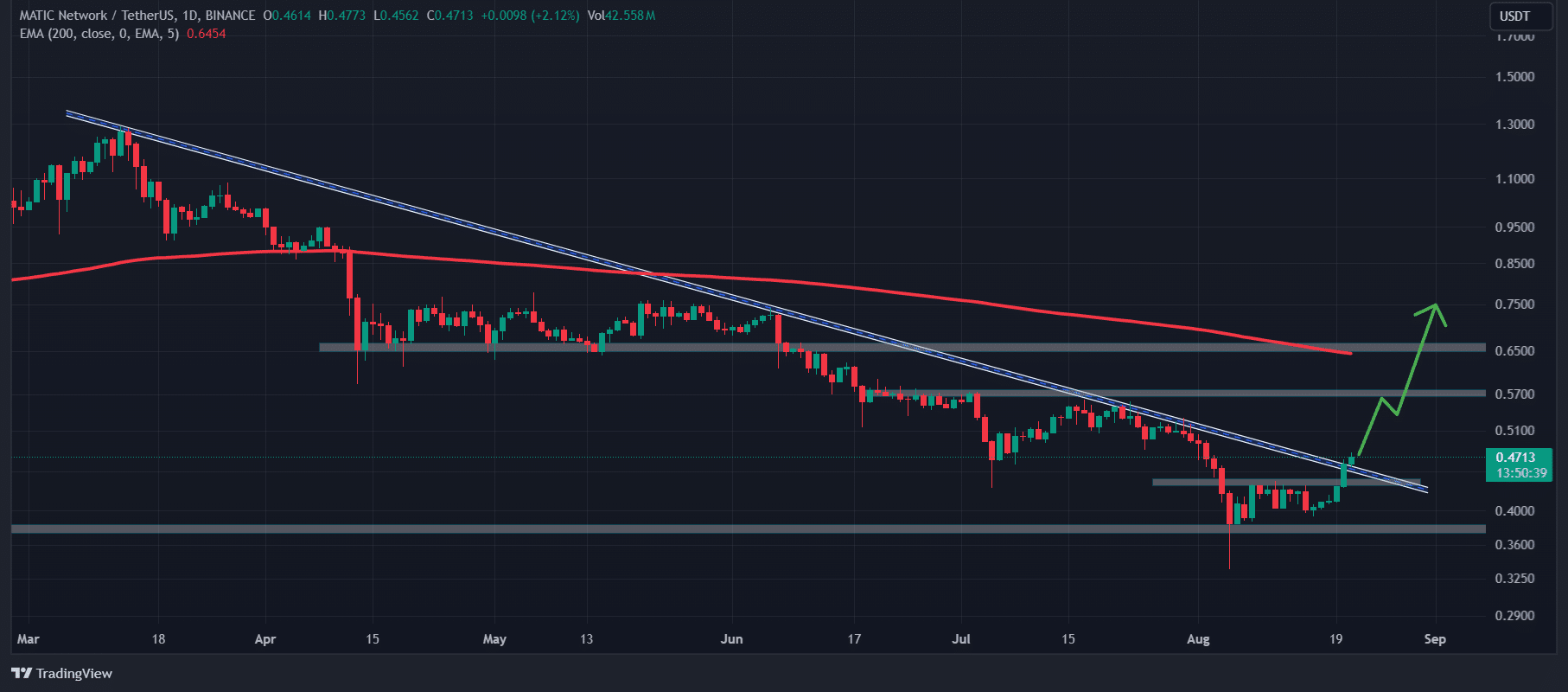The image size is (1568, 692).
Task: Click the 0.3600 price axis label
Action: click(x=1515, y=544)
